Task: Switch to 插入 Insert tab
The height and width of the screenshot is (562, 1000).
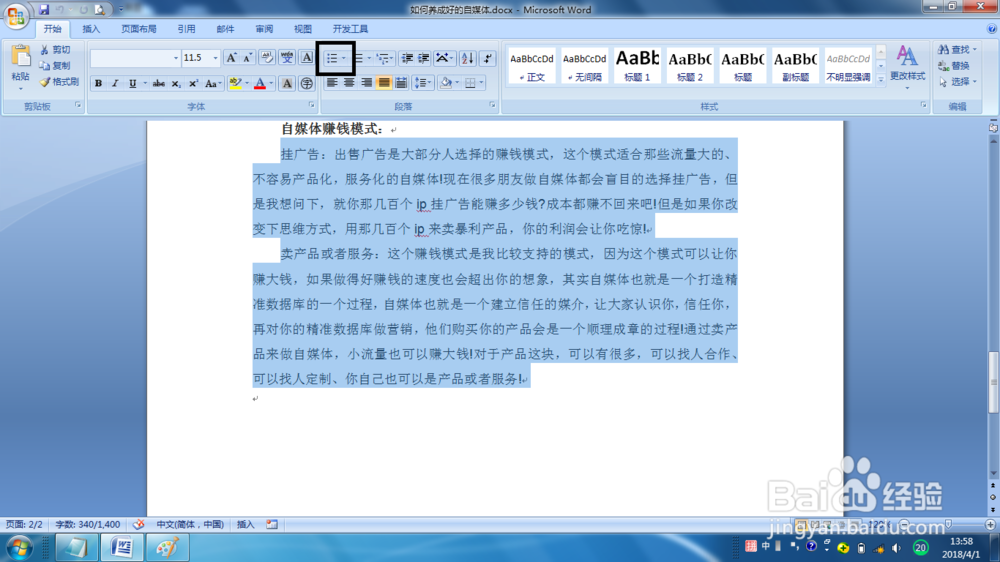Action: point(91,29)
